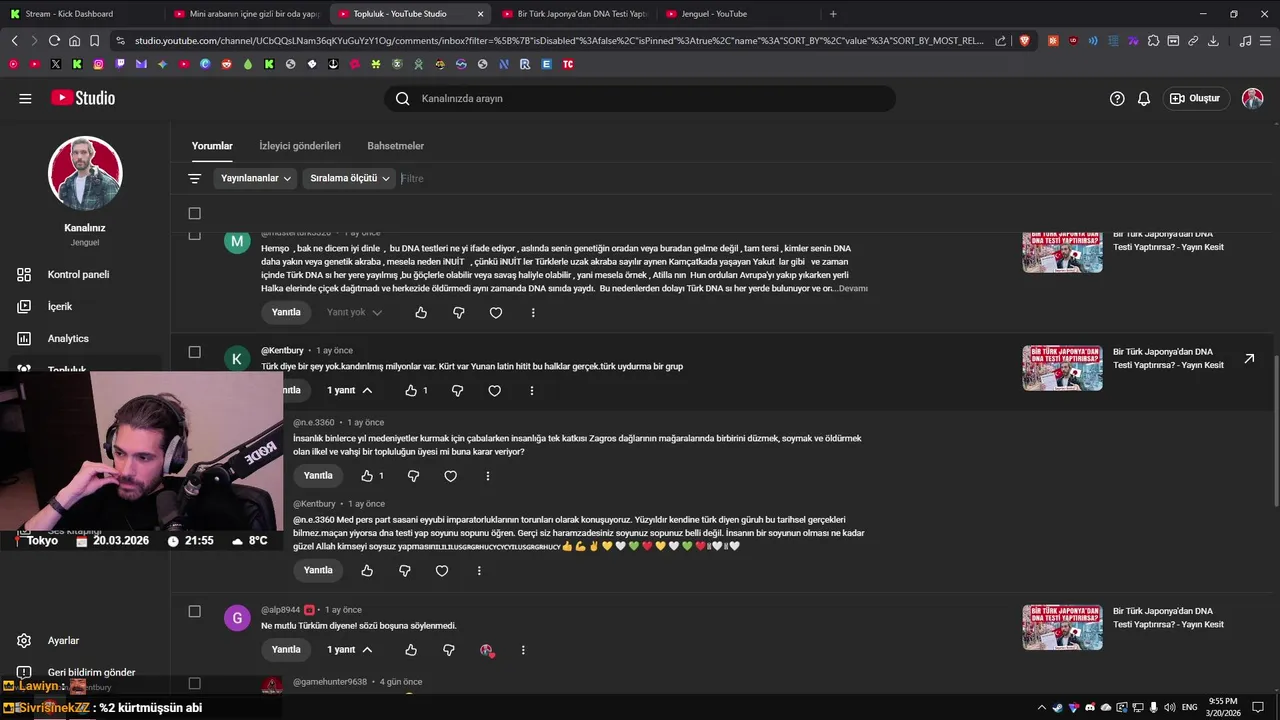
Task: Click the ENG language indicator in the taskbar
Action: tap(1189, 707)
